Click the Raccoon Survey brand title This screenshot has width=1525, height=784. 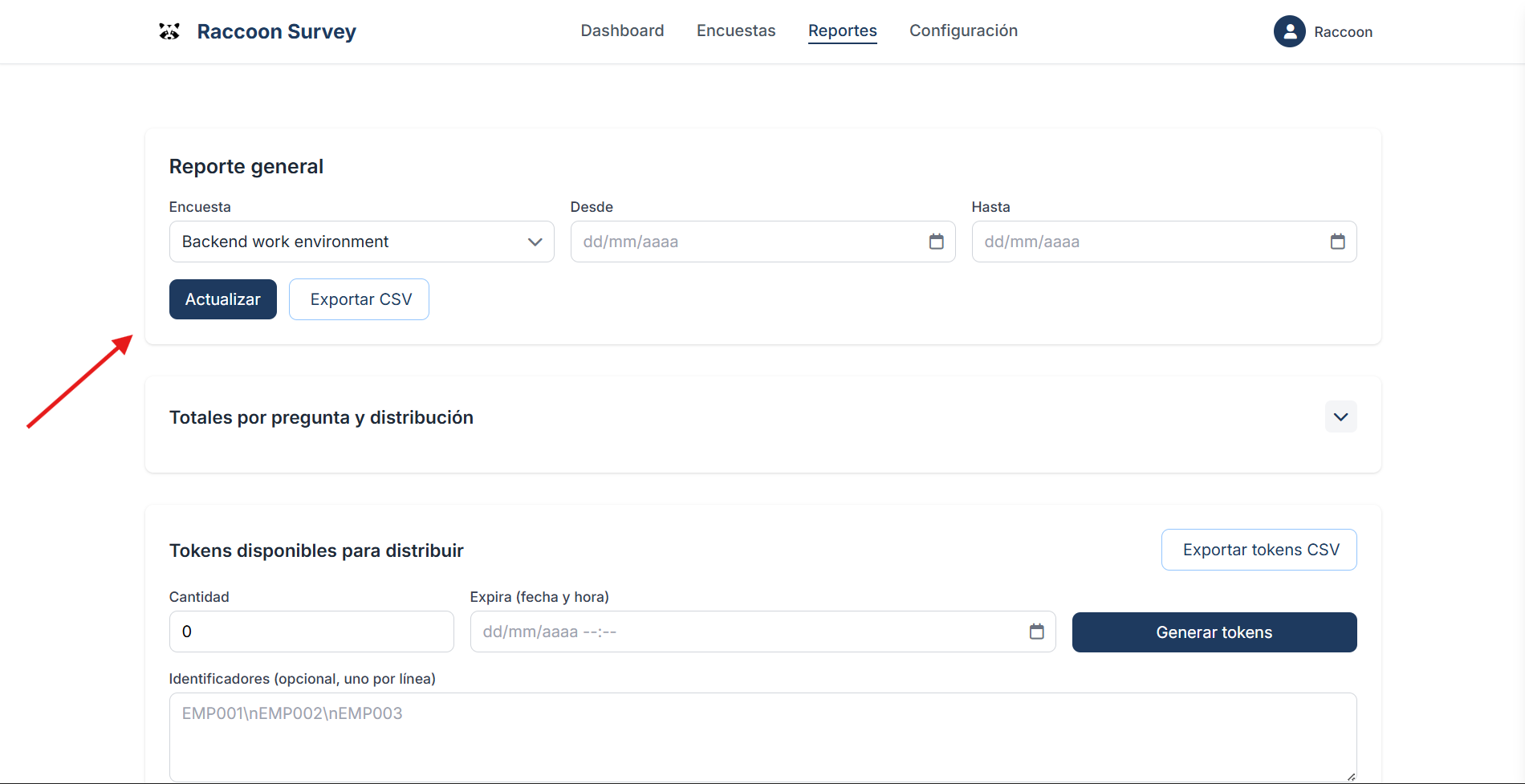pos(276,31)
